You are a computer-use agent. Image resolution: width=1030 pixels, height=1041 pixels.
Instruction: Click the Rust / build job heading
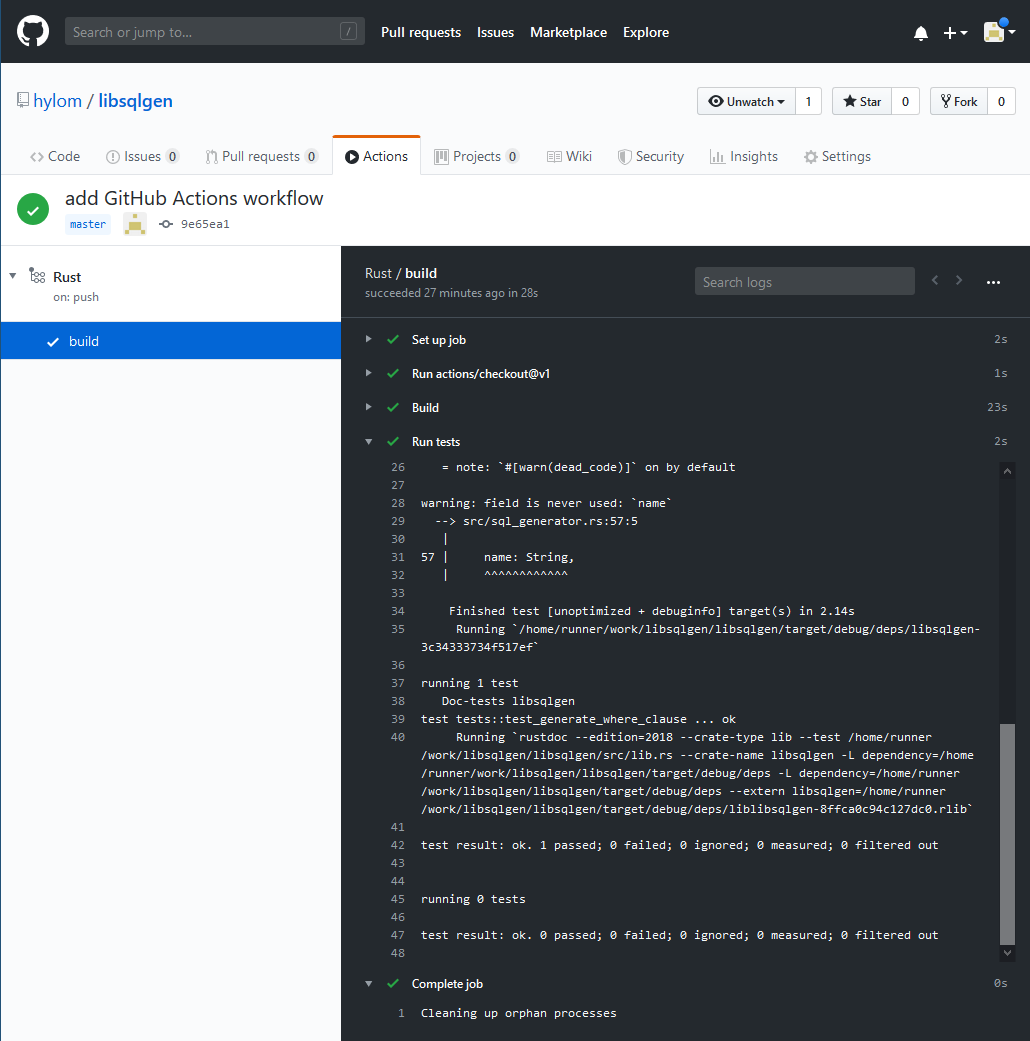pyautogui.click(x=401, y=274)
